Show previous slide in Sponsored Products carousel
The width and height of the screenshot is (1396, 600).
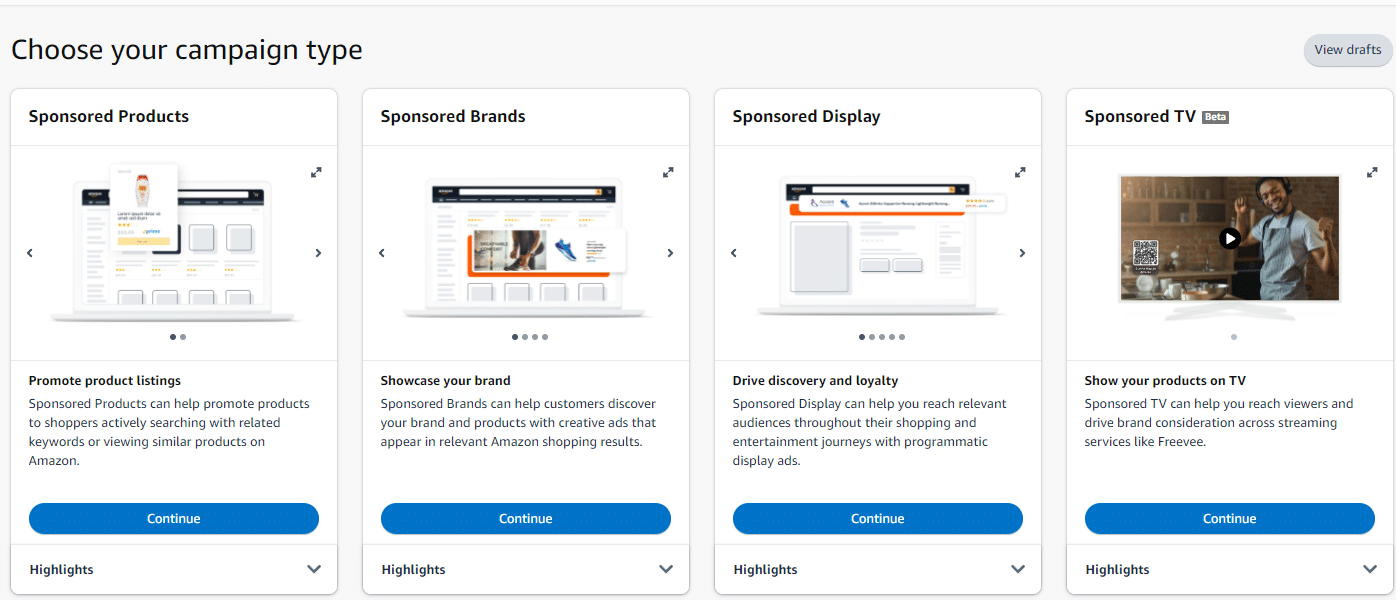coord(30,253)
